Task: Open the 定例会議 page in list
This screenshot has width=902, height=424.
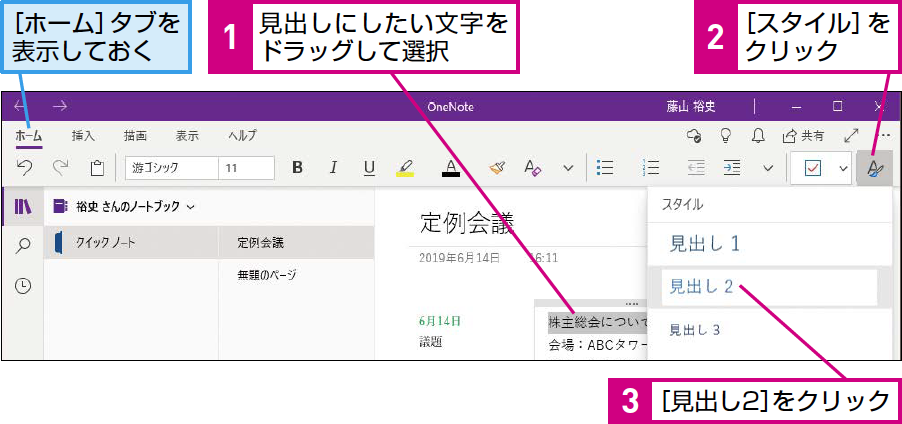Action: (x=296, y=243)
